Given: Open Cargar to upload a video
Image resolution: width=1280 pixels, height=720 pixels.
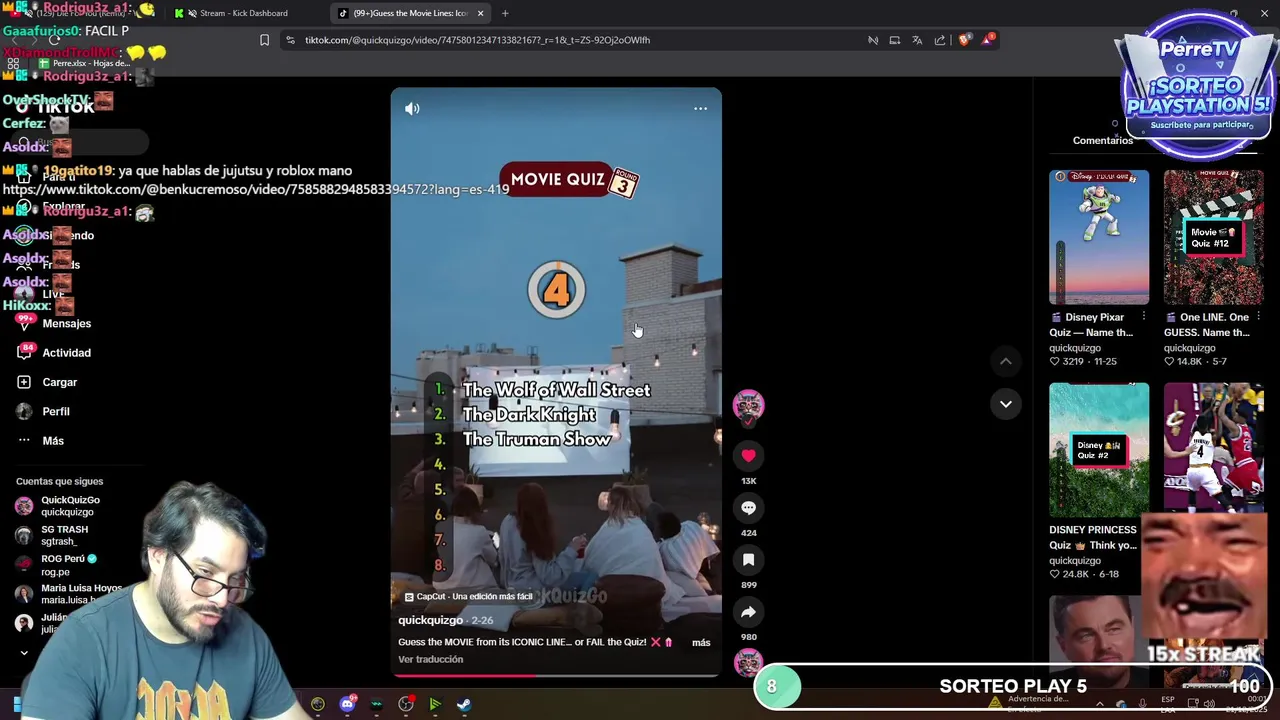Looking at the screenshot, I should [x=59, y=382].
